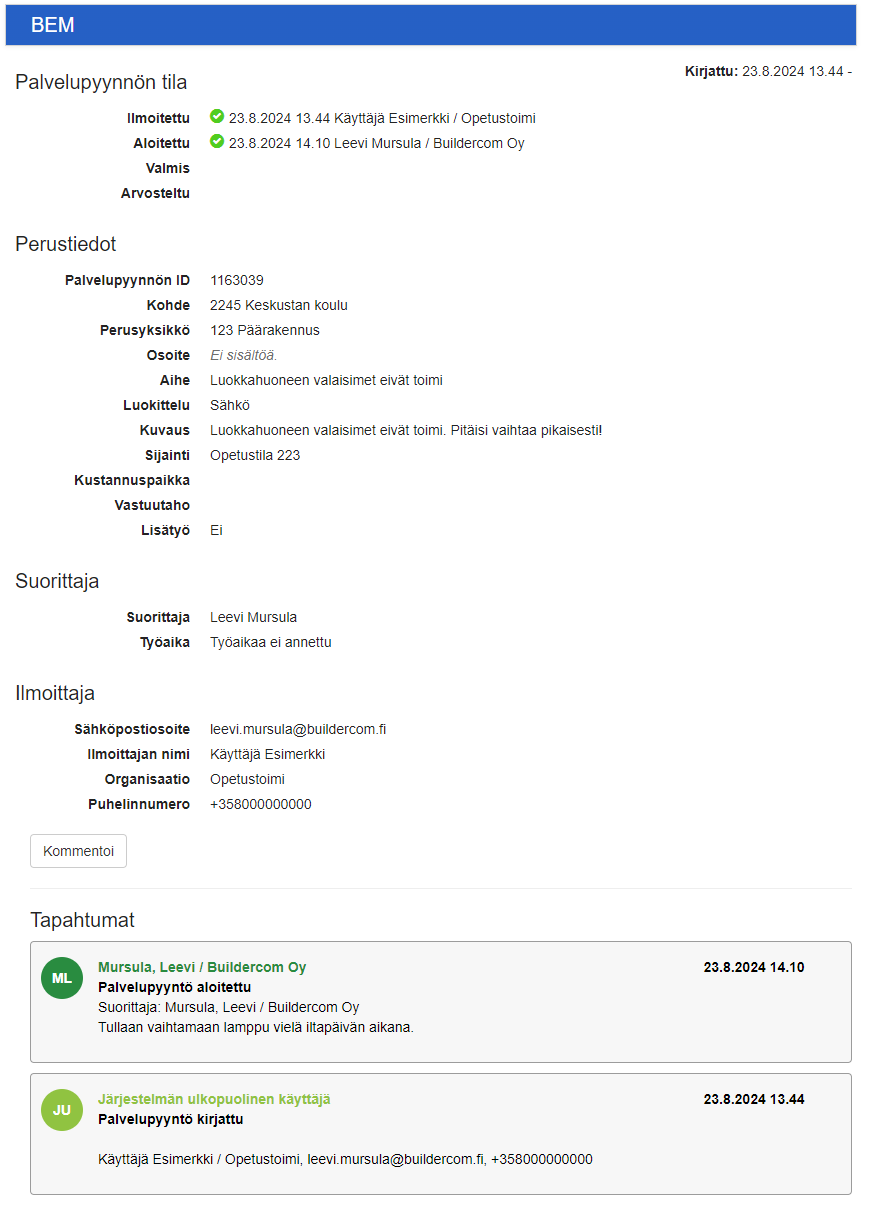Click the BEM header title
This screenshot has height=1207, width=876.
(53, 26)
